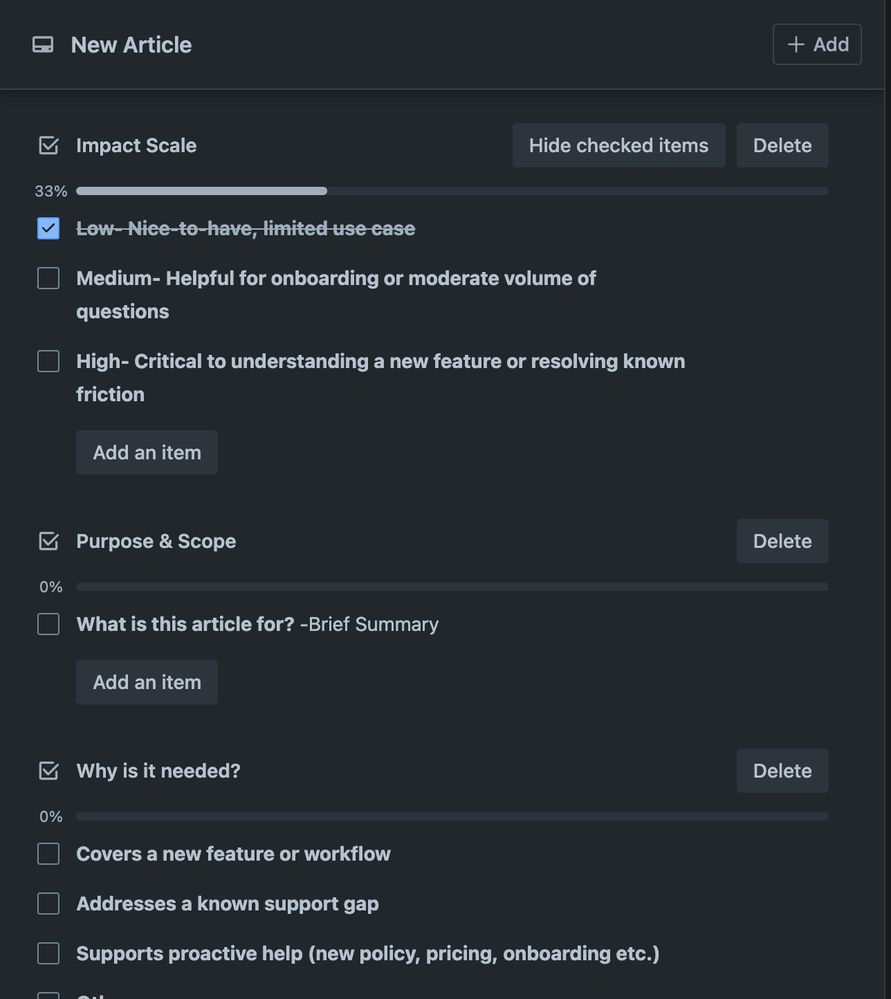Image resolution: width=891 pixels, height=999 pixels.
Task: Add an item to Purpose & Scope
Action: [x=147, y=682]
